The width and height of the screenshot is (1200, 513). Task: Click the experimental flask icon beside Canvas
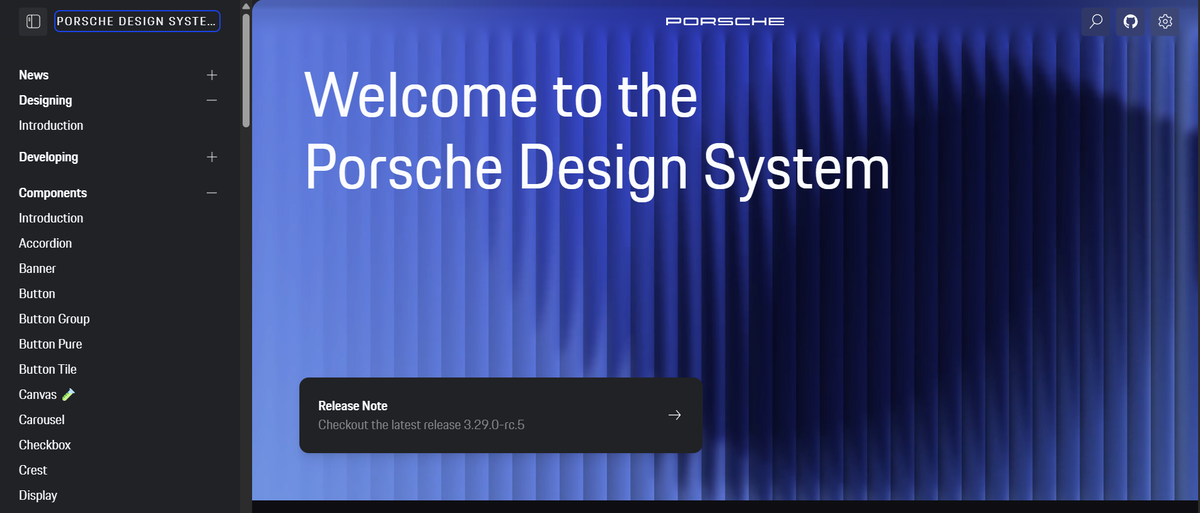click(x=69, y=395)
